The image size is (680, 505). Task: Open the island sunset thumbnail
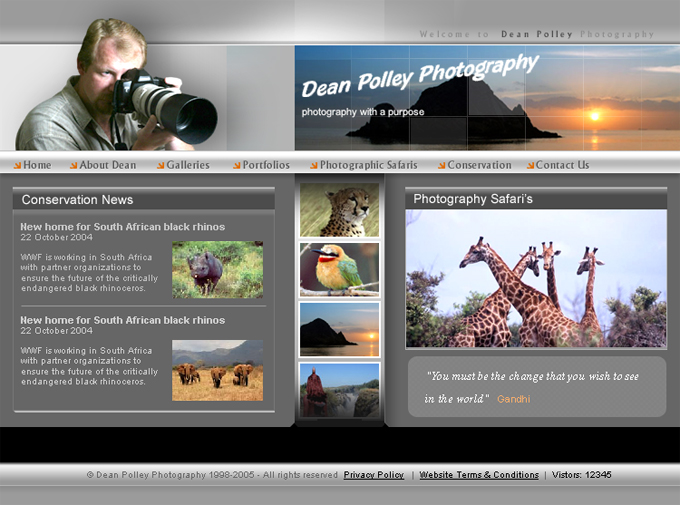tap(339, 329)
